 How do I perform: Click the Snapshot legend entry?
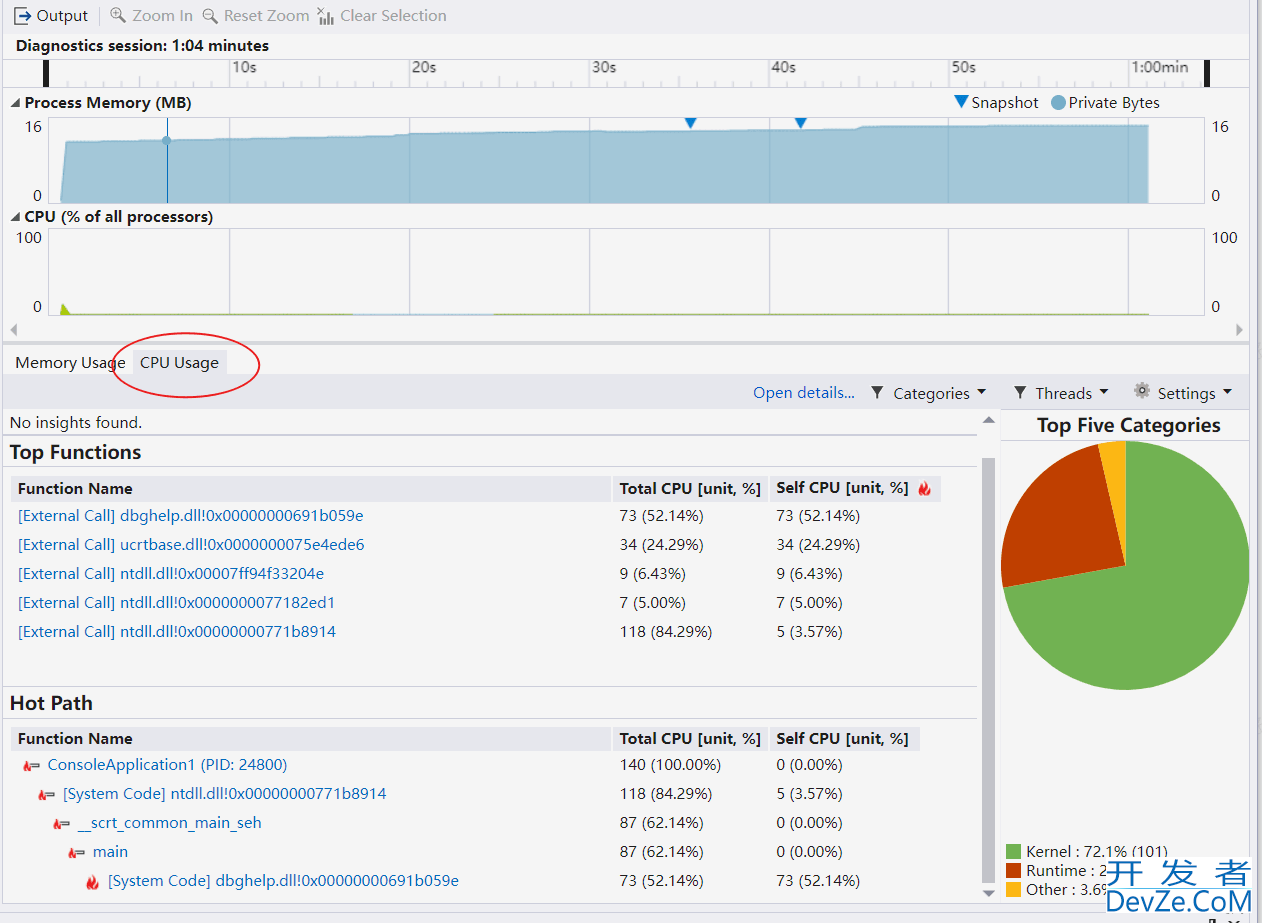(997, 103)
